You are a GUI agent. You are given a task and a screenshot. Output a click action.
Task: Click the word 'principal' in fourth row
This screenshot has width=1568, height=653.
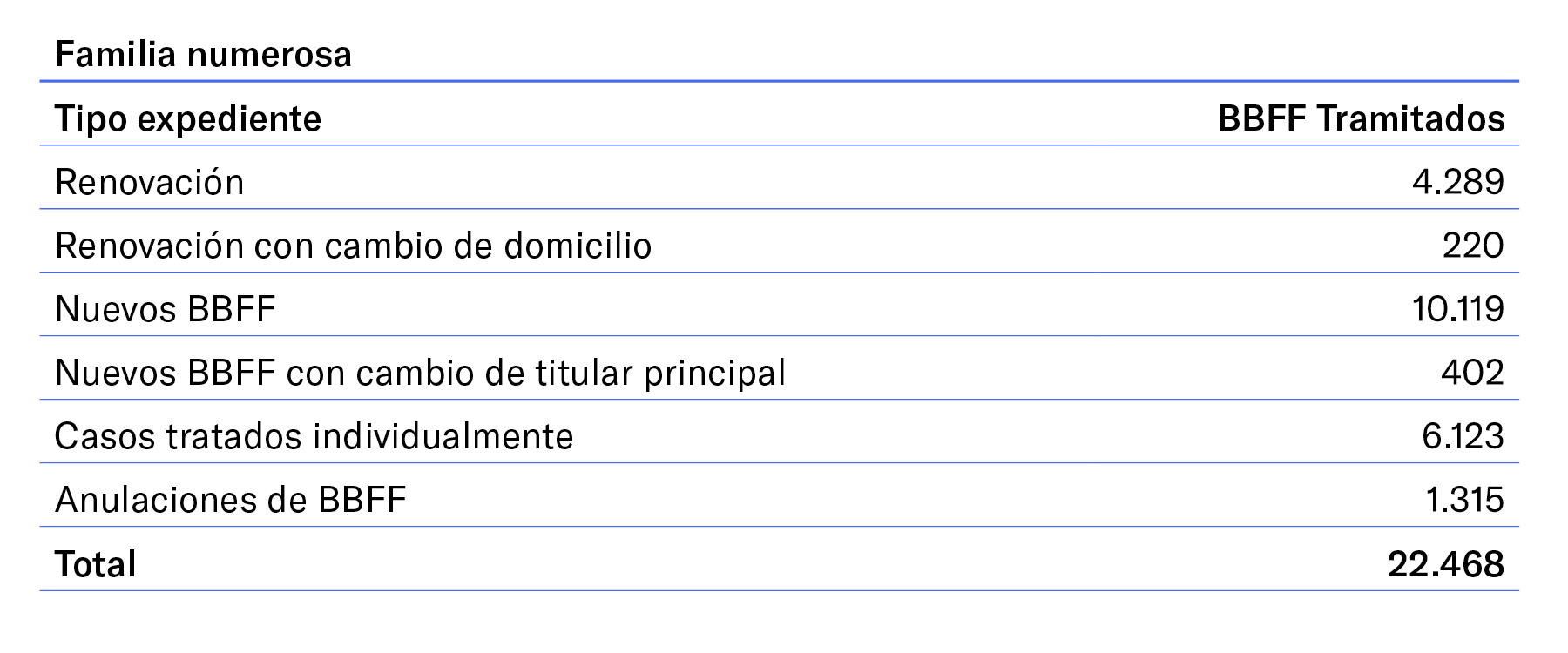(714, 374)
